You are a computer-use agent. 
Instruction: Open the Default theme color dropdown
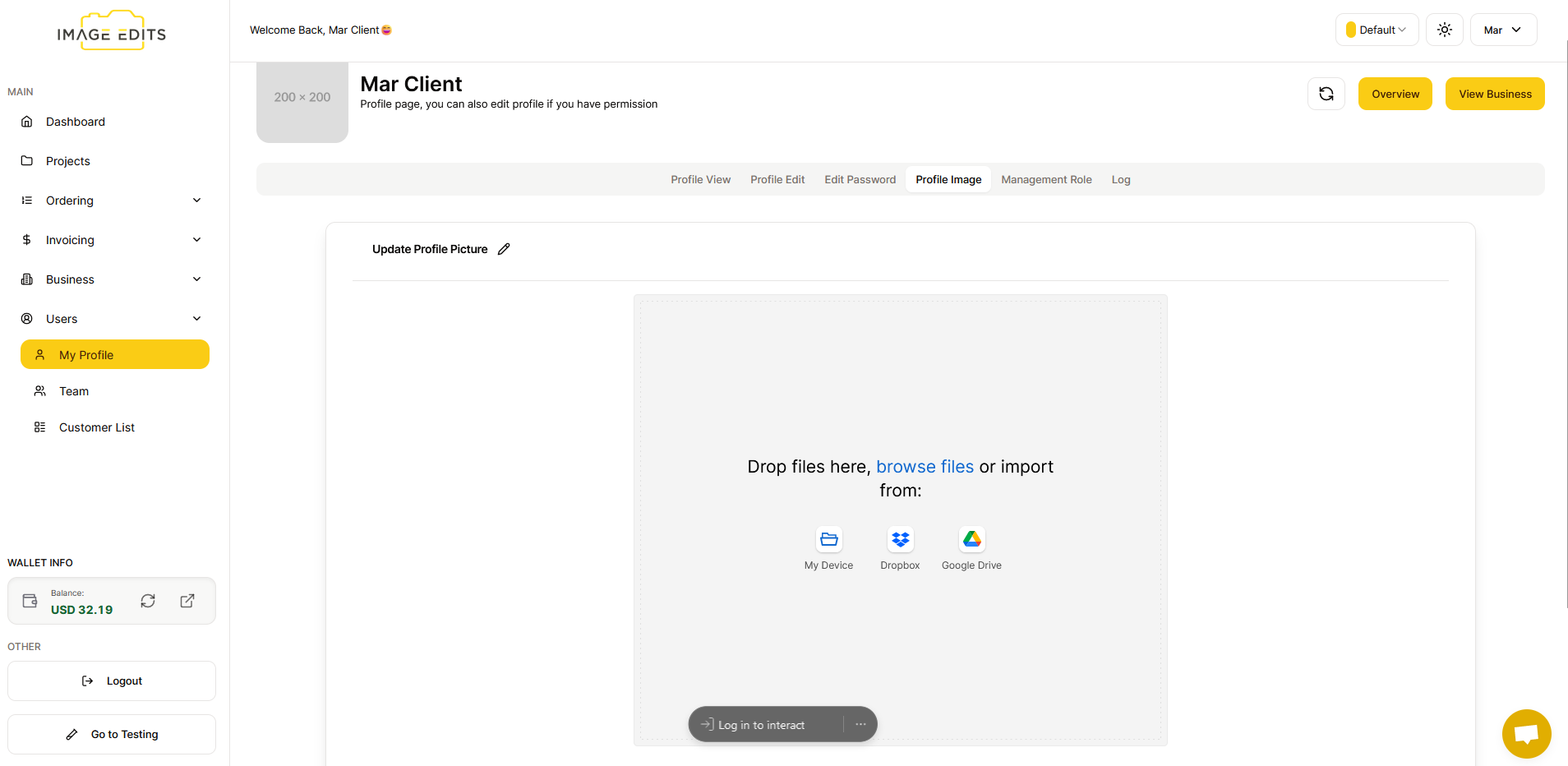[x=1377, y=30]
